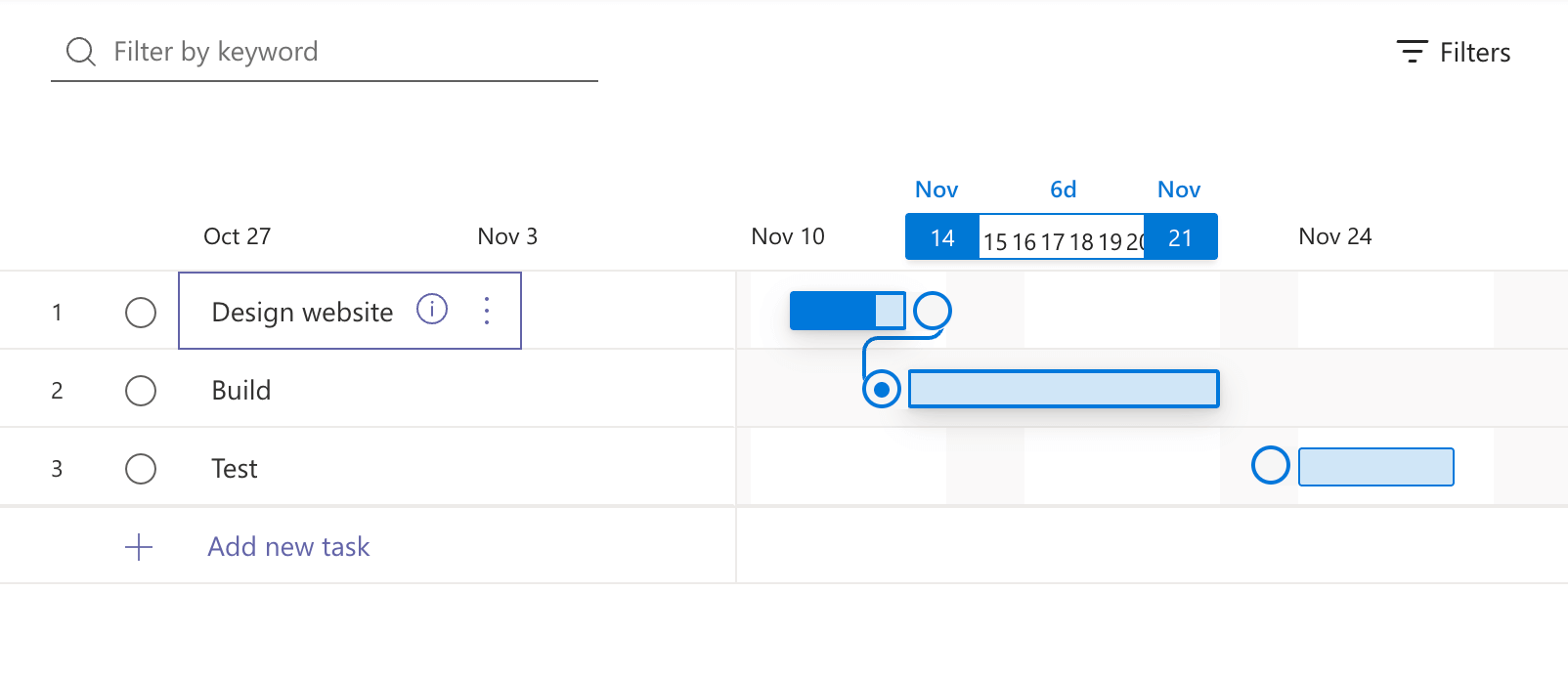Click the highlighted start date 14

942,238
